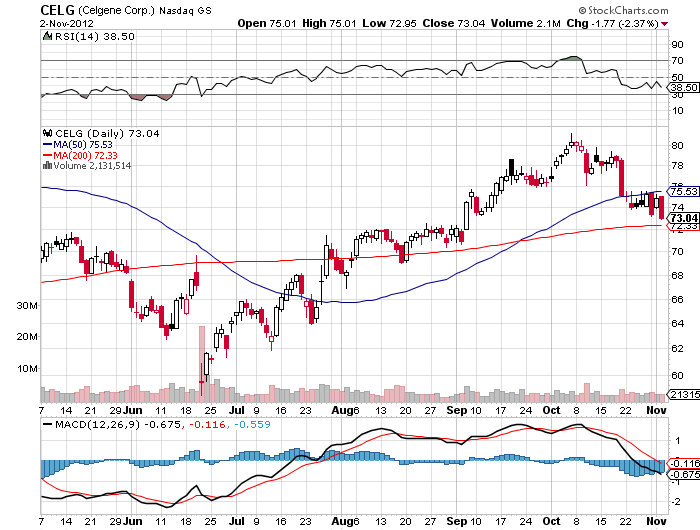Click the 70 RSI level on right axis
The width and height of the screenshot is (700, 530).
pyautogui.click(x=677, y=61)
